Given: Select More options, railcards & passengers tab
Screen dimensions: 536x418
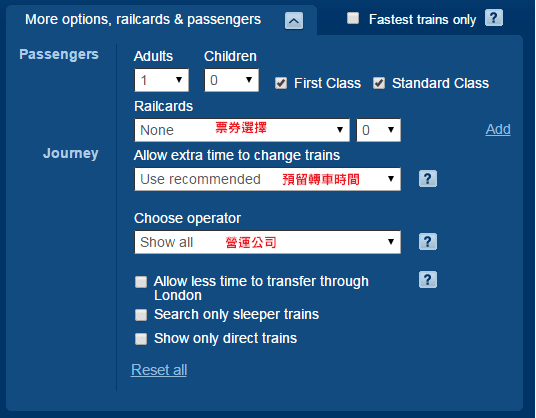Looking at the screenshot, I should (143, 19).
